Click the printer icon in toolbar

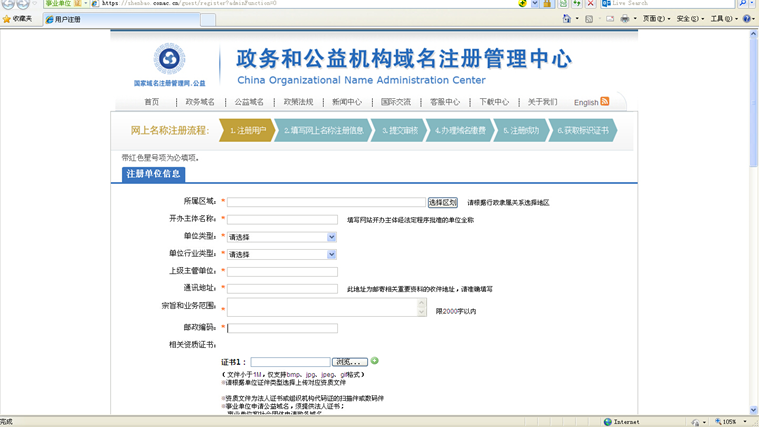coord(624,19)
